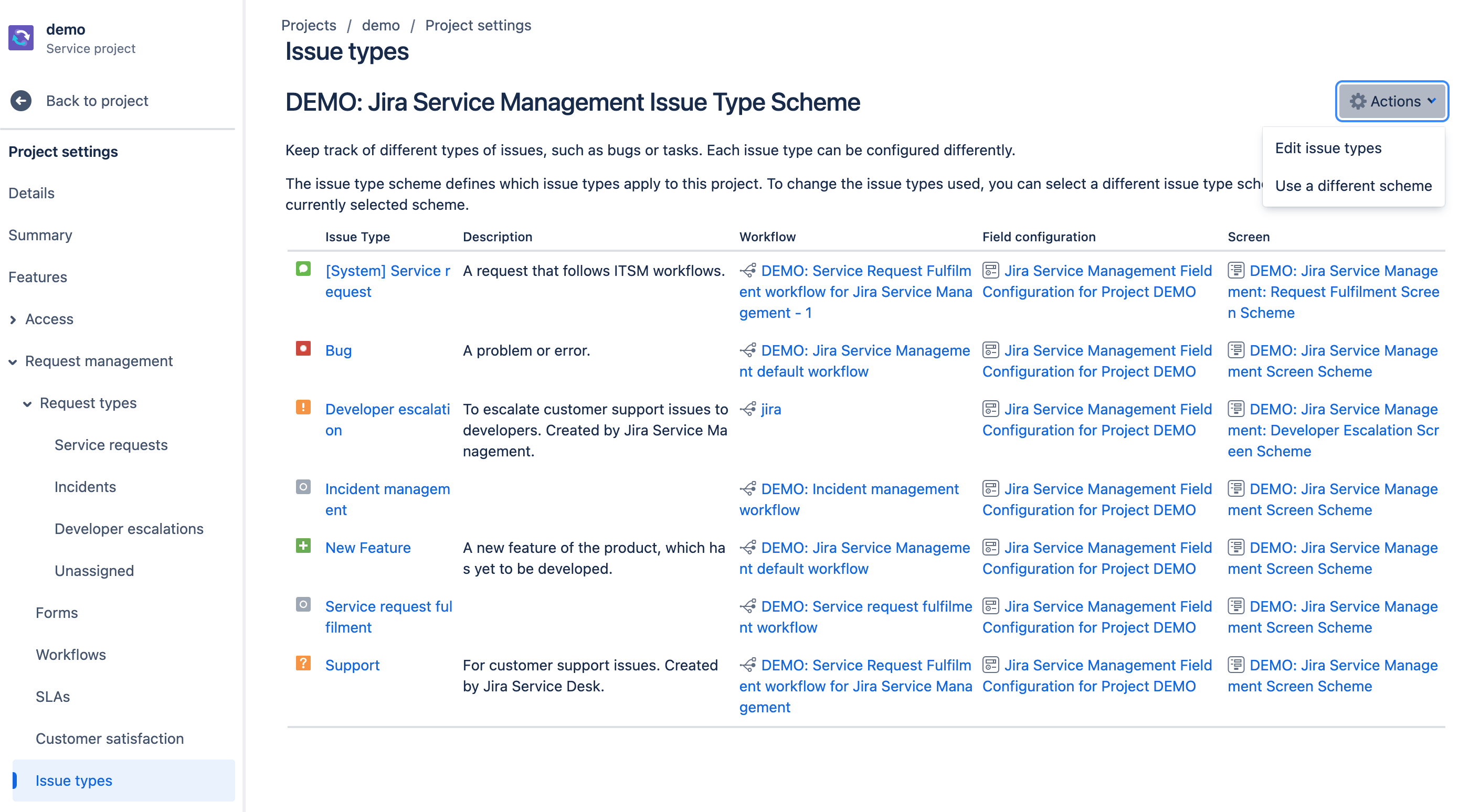The height and width of the screenshot is (812, 1480).
Task: Open Service requests request type
Action: (x=111, y=445)
